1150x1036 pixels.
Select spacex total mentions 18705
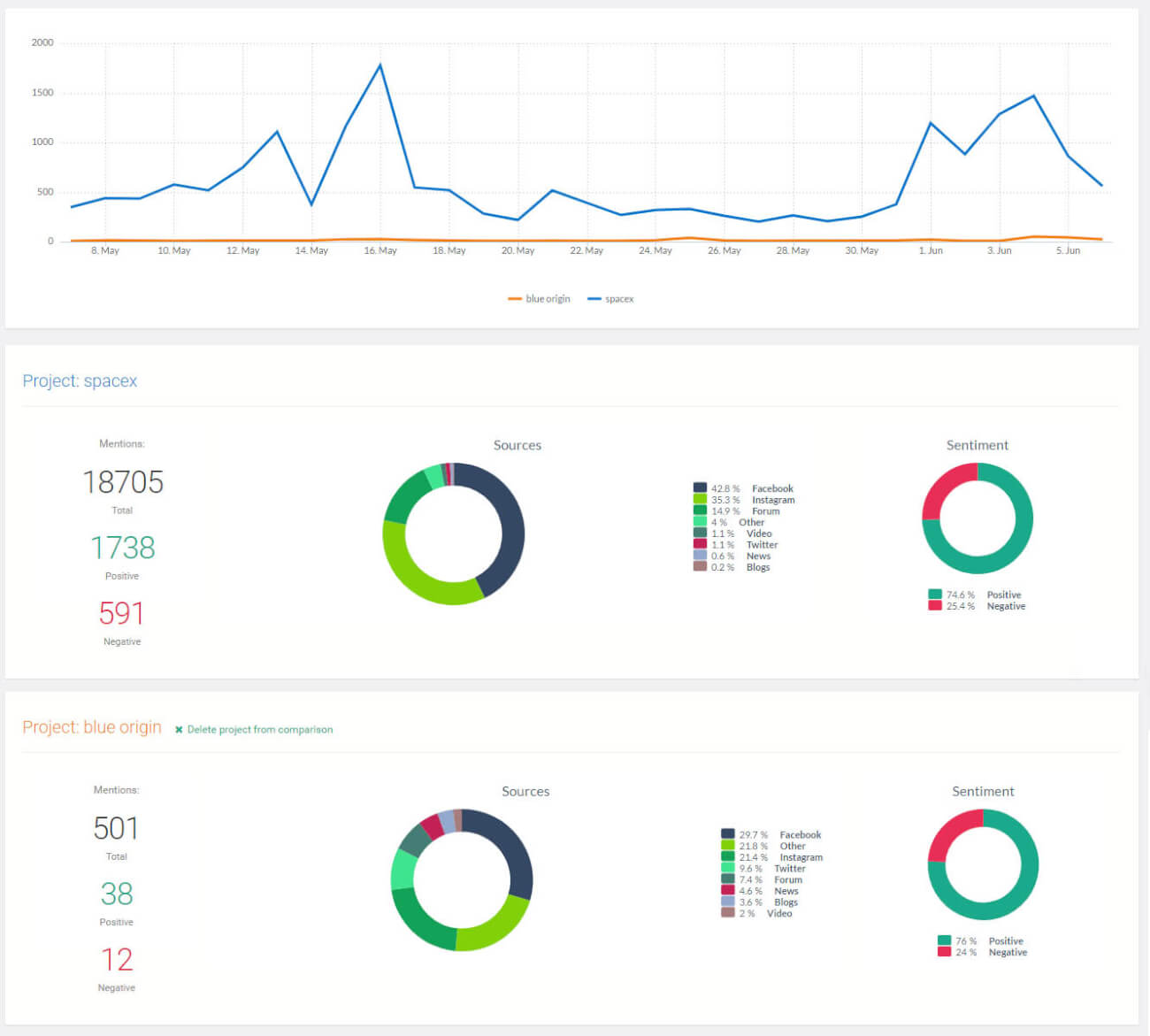pyautogui.click(x=123, y=482)
